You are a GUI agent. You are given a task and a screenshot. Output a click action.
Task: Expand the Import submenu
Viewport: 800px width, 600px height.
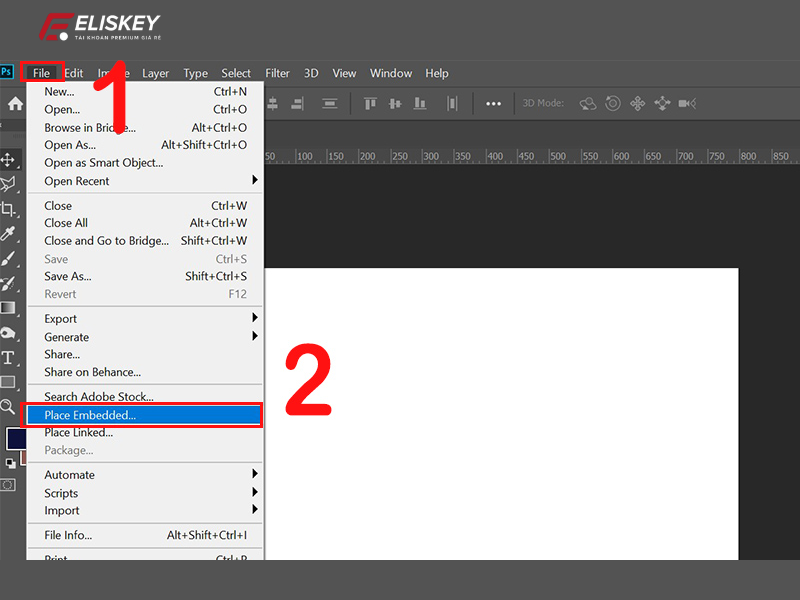point(61,510)
